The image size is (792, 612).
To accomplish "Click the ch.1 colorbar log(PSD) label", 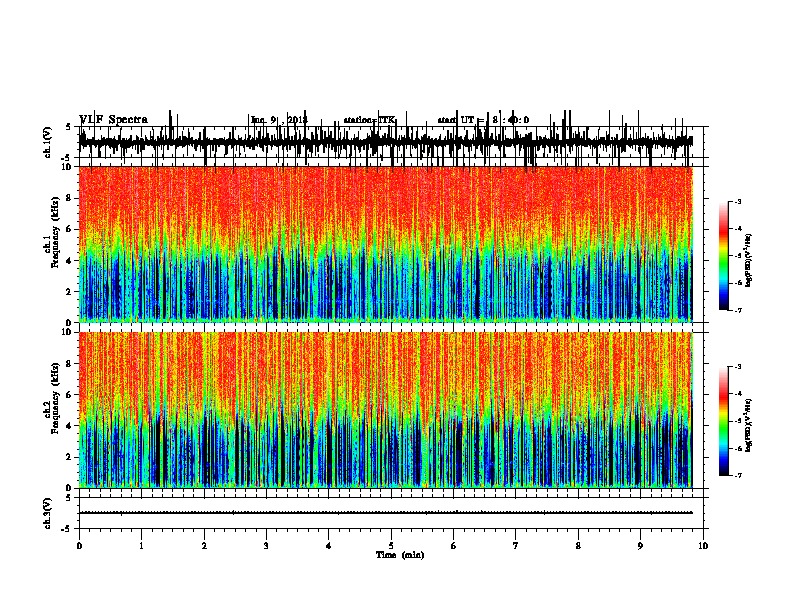I will [x=749, y=261].
